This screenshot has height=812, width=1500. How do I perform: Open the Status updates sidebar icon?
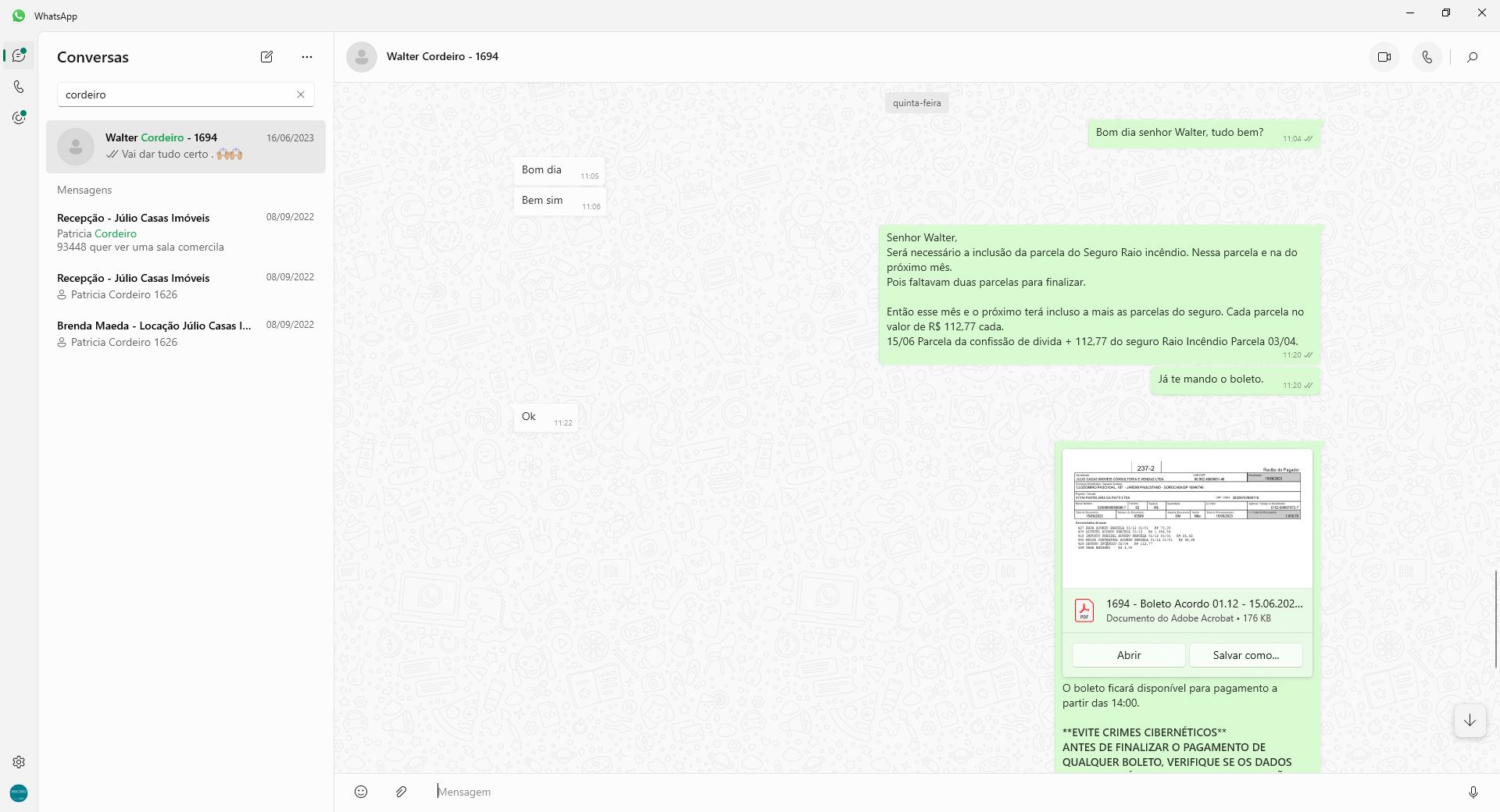click(x=19, y=118)
